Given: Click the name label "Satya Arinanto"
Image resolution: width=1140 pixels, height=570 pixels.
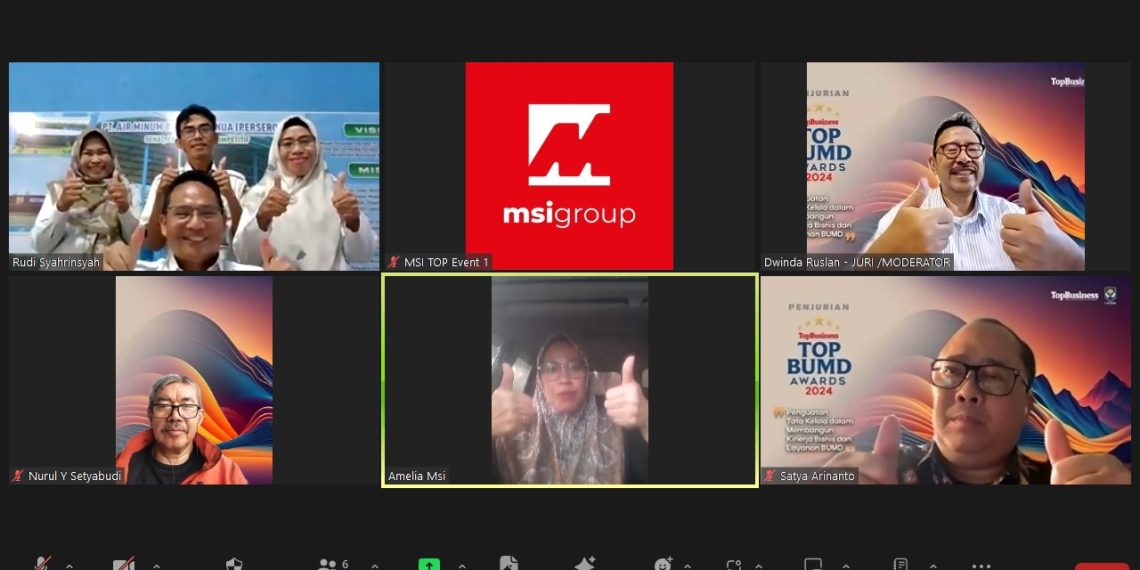Looking at the screenshot, I should 817,476.
